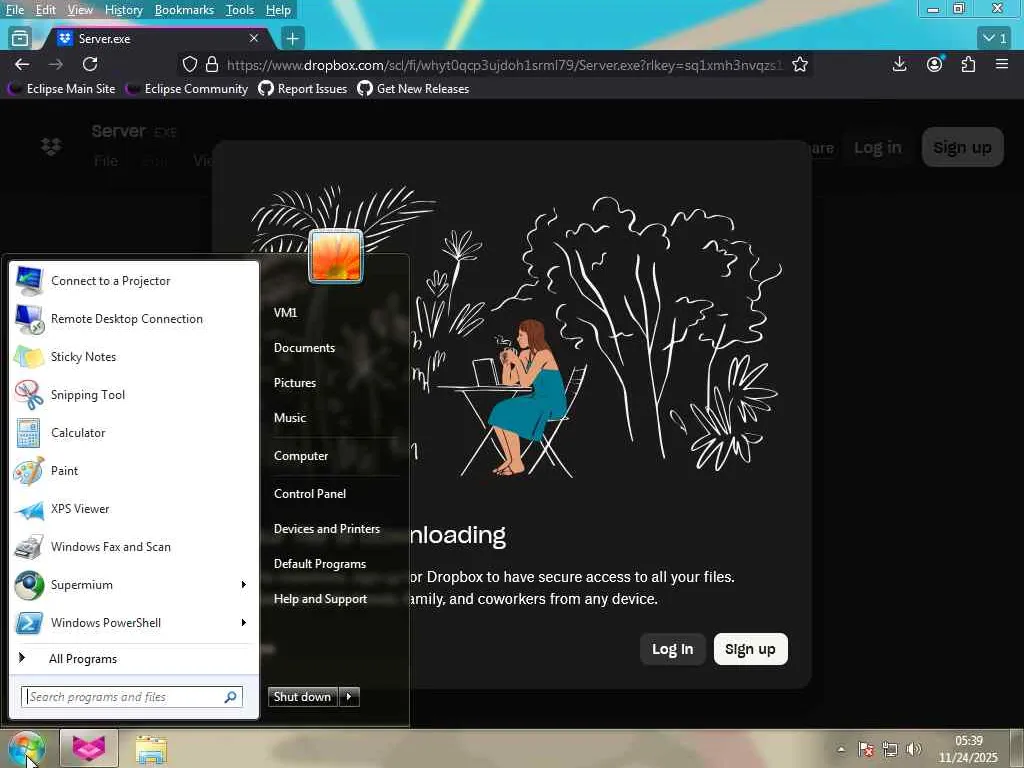The height and width of the screenshot is (768, 1024).
Task: Open Sticky Notes
Action: point(134,357)
